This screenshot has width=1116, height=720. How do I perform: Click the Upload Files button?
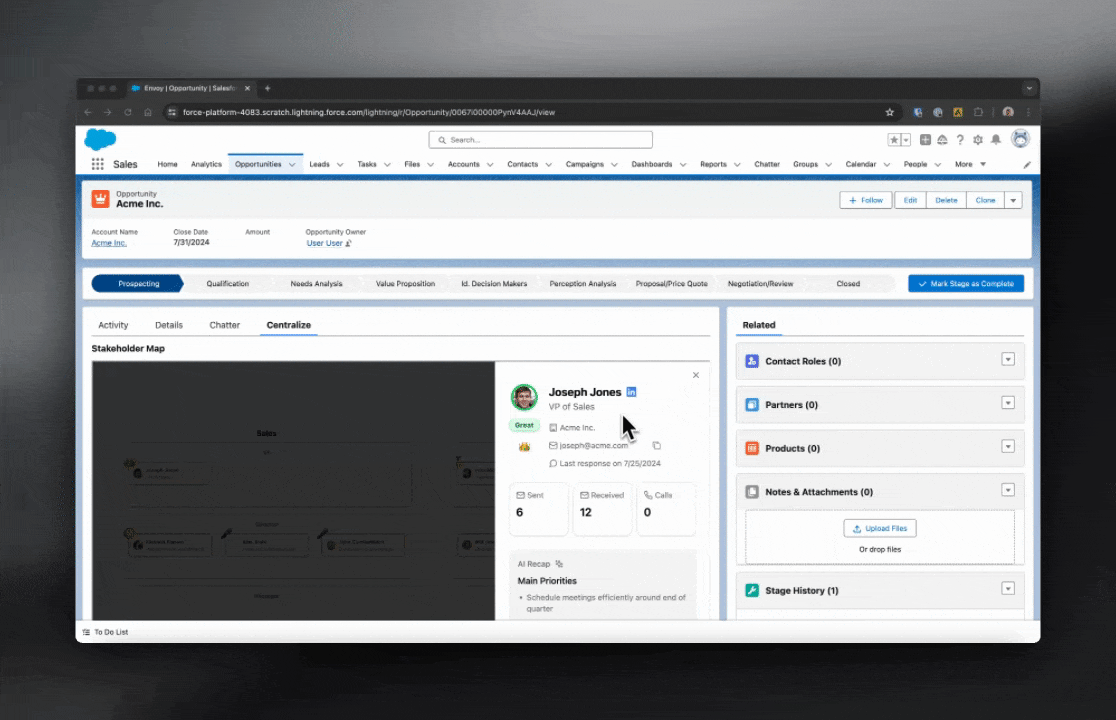click(880, 528)
